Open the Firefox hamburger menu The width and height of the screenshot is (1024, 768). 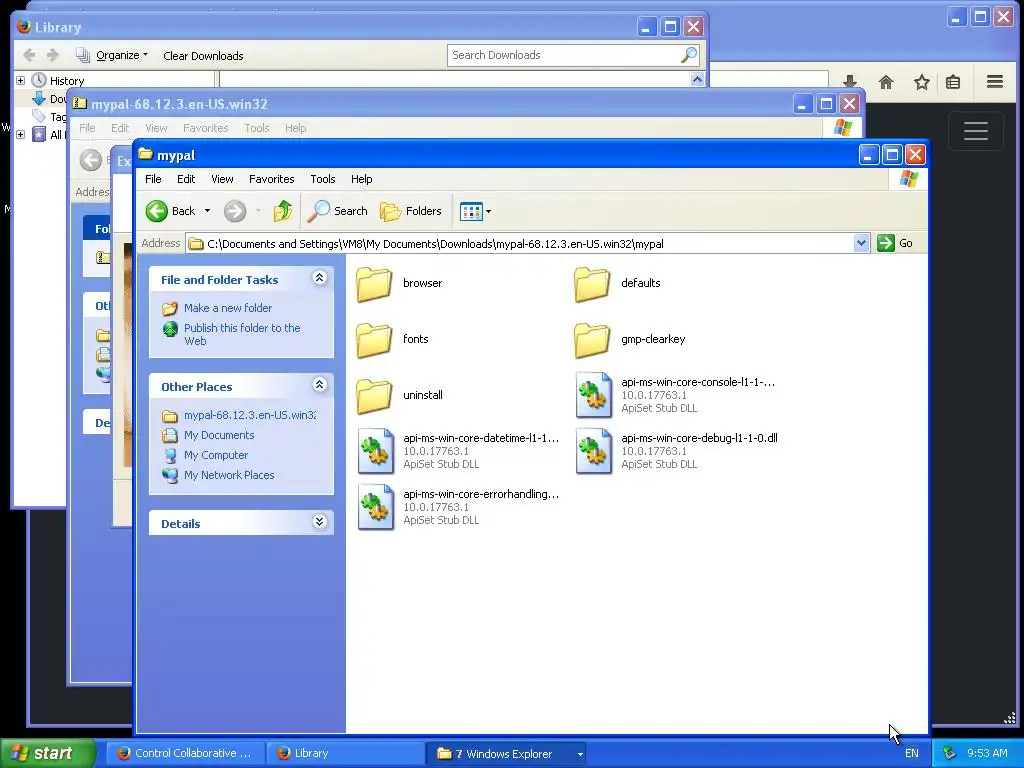point(995,82)
